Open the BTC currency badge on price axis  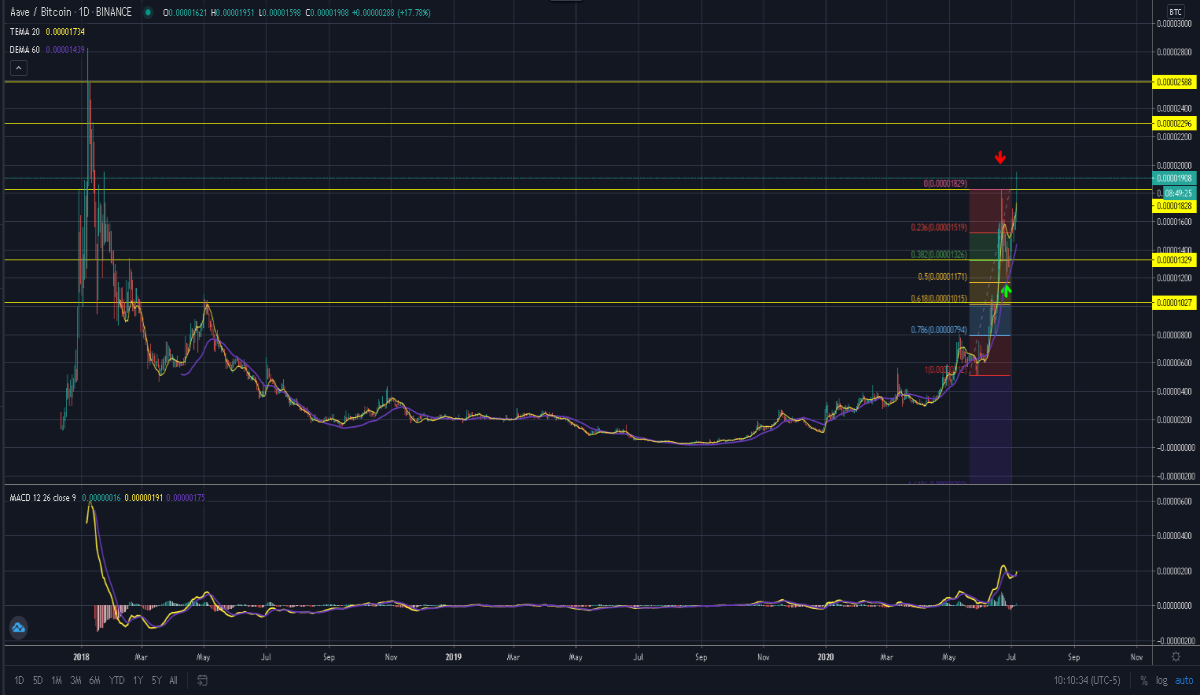pos(1174,12)
